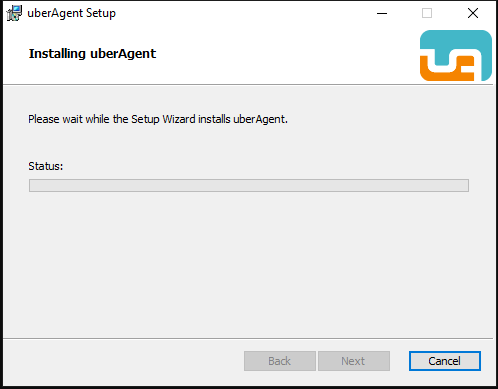498x389 pixels.
Task: Minimize the uberAgent Setup window
Action: [382, 13]
